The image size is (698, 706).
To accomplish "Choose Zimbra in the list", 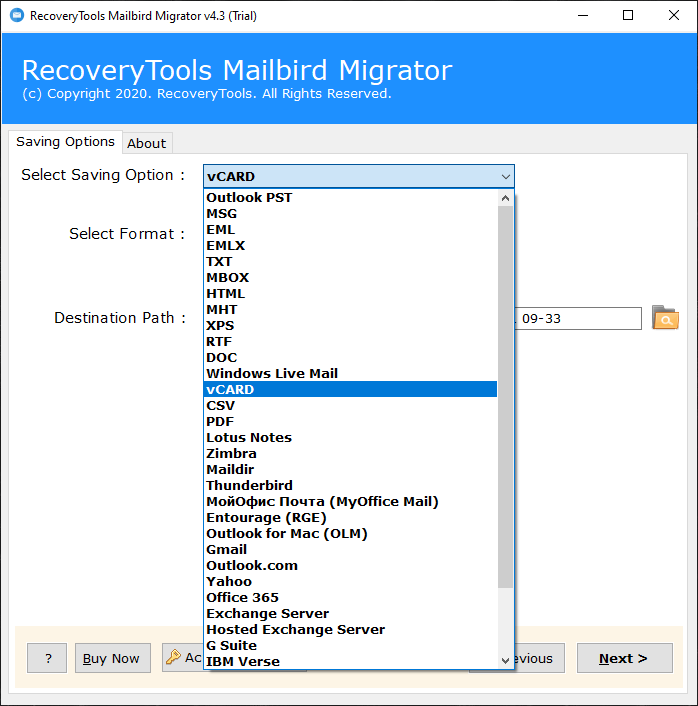I will 350,453.
